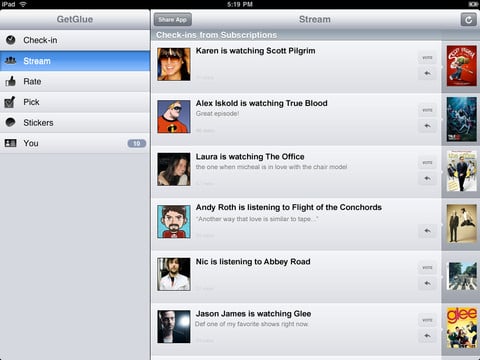This screenshot has height=360, width=480.
Task: Open the Flight of the Conchords cover
Action: 461,224
